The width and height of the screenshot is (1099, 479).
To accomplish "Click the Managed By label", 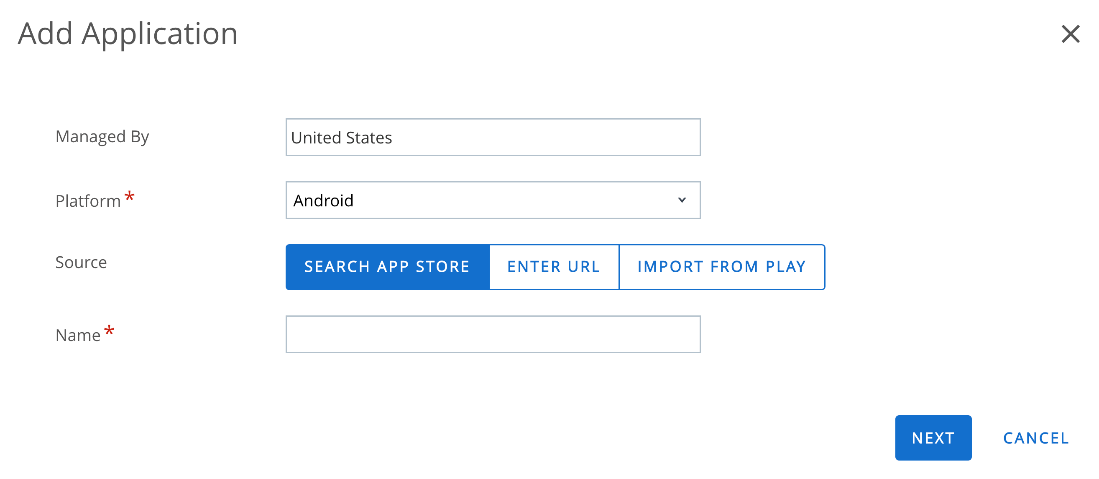I will click(102, 137).
